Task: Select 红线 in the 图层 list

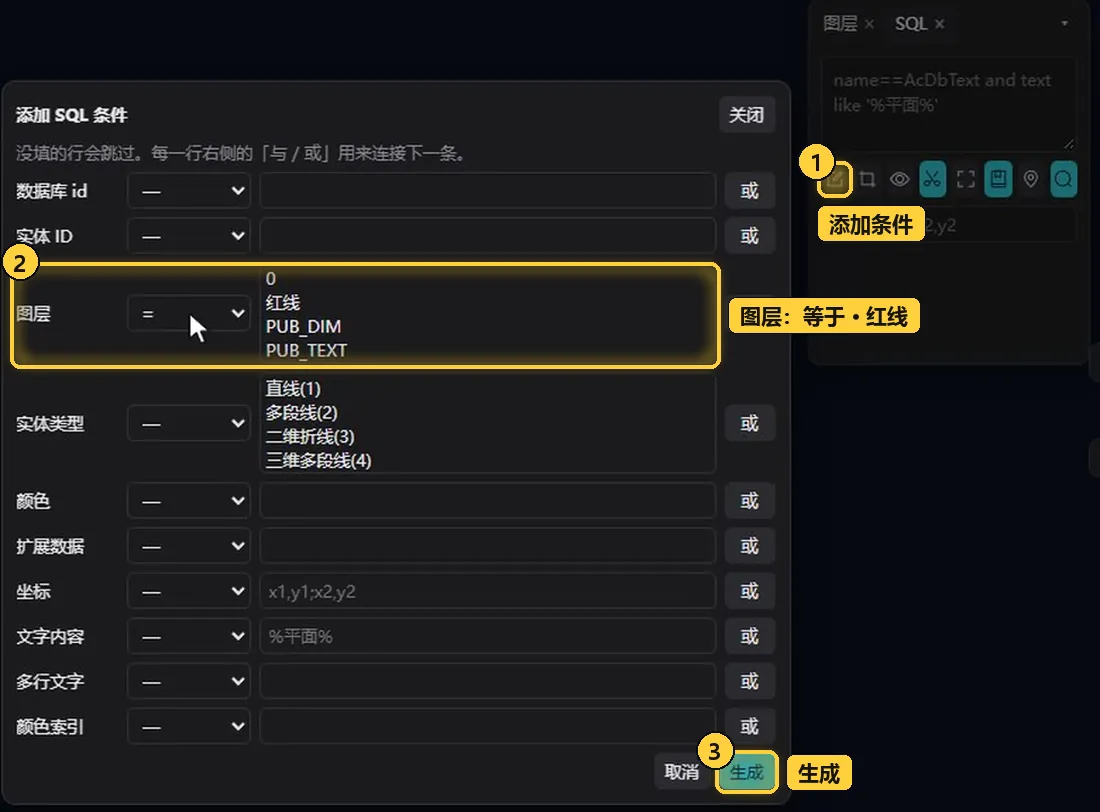Action: click(x=283, y=302)
